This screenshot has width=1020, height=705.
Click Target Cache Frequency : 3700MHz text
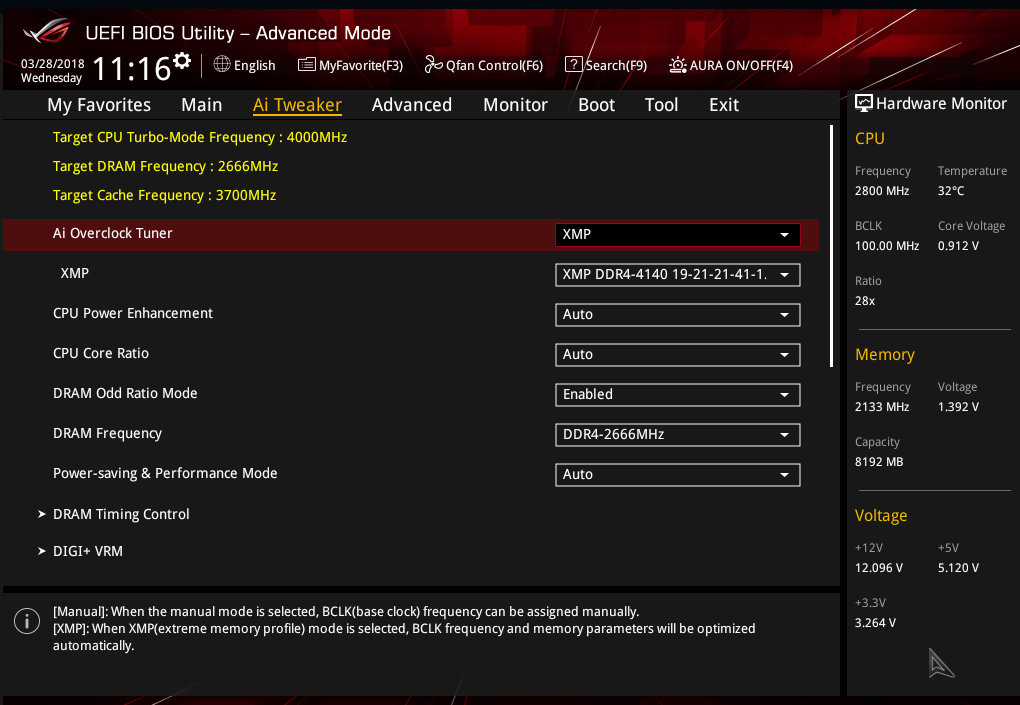pos(165,195)
